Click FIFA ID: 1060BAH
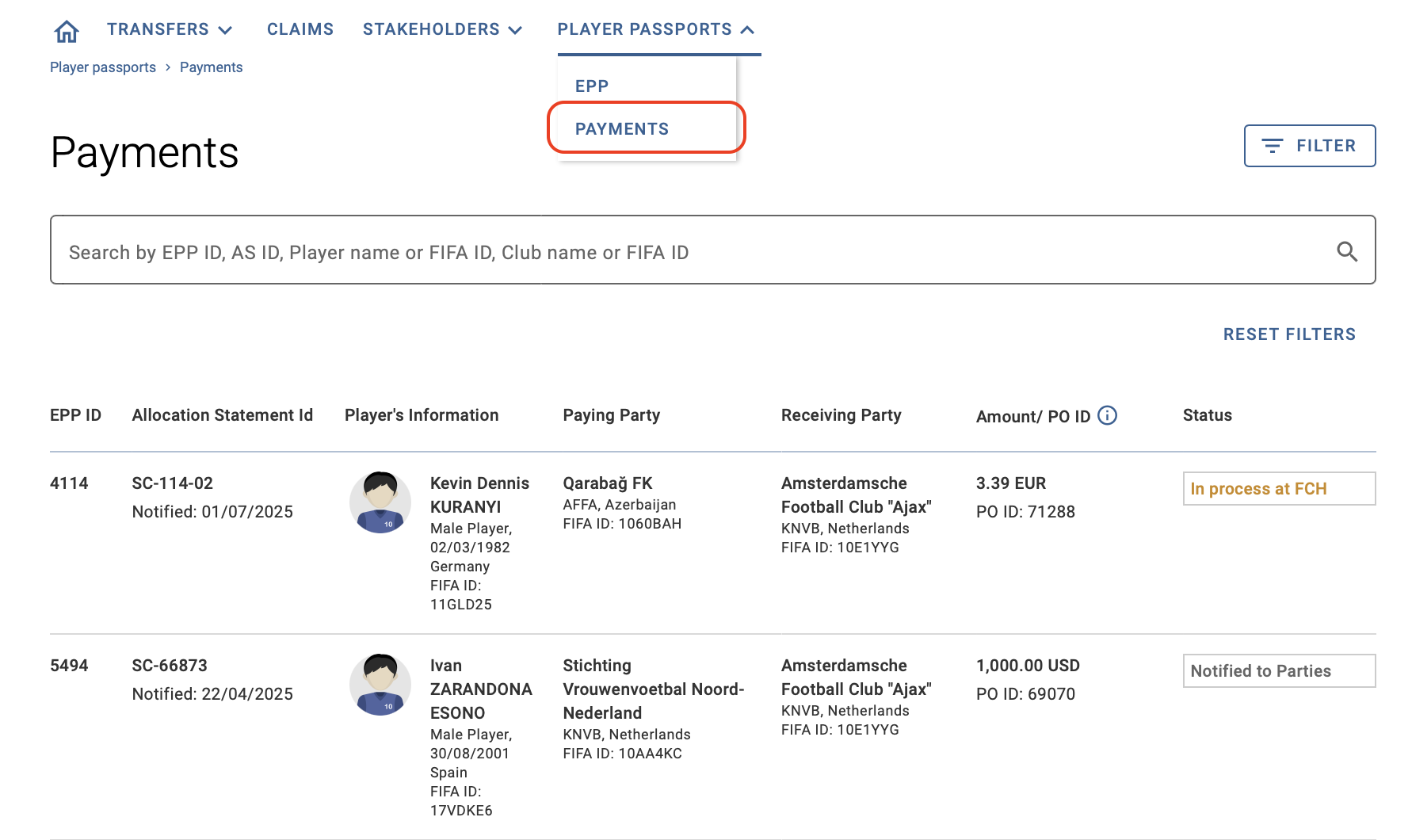 point(622,524)
